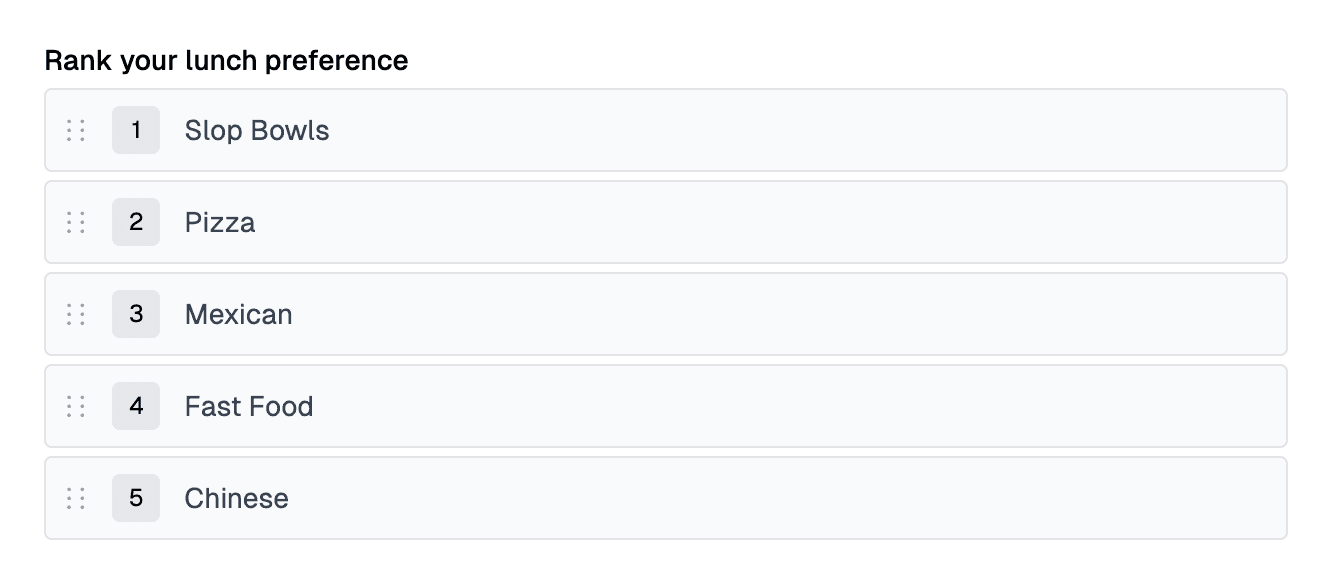Click the Fast Food label text

pyautogui.click(x=248, y=406)
